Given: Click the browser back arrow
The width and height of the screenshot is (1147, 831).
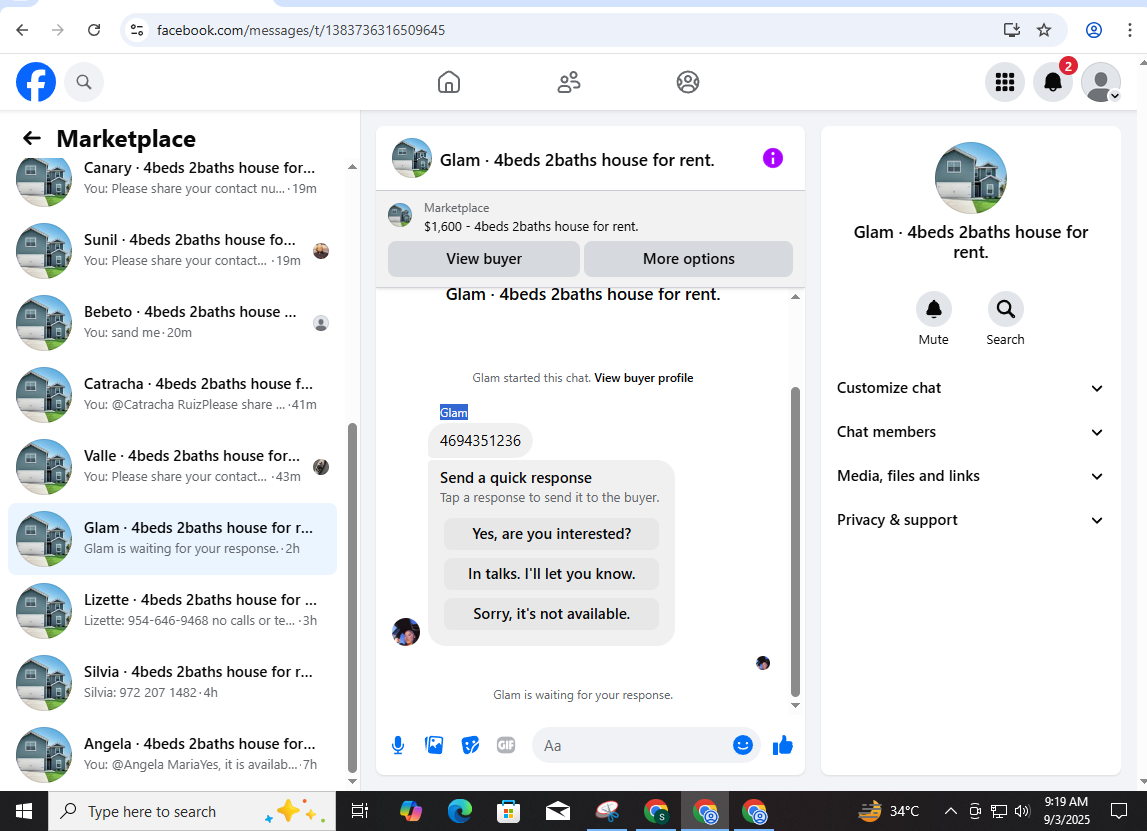Looking at the screenshot, I should [x=22, y=30].
